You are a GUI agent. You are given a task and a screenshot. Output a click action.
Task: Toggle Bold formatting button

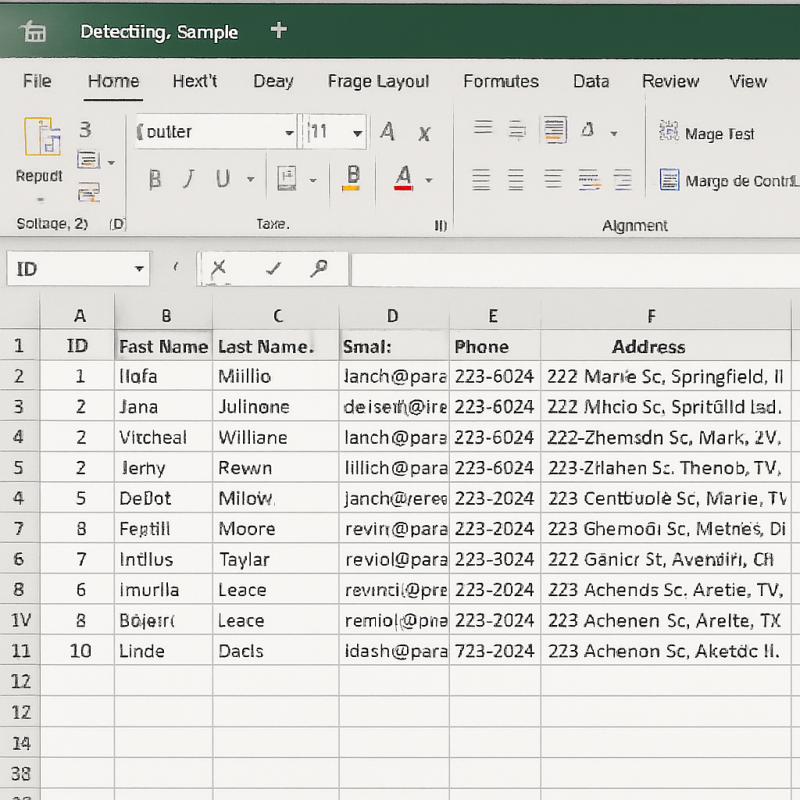155,179
